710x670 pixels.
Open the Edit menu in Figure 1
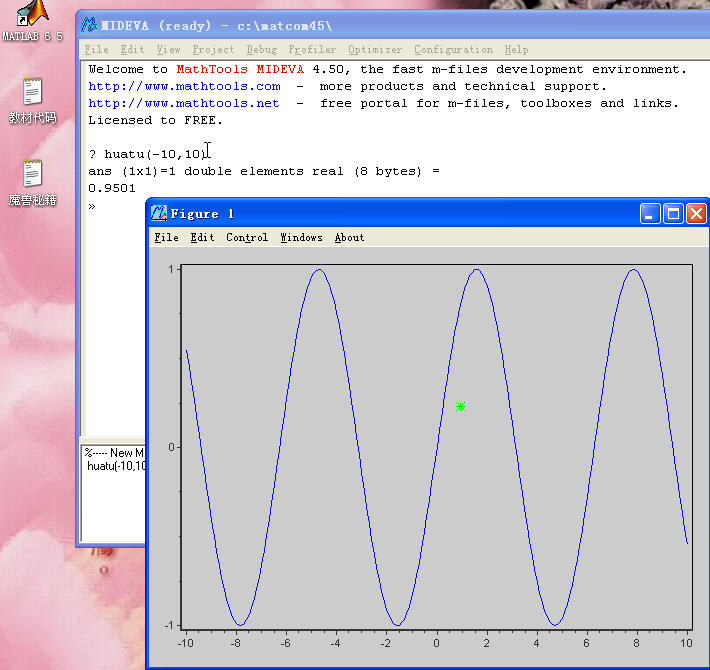[202, 238]
